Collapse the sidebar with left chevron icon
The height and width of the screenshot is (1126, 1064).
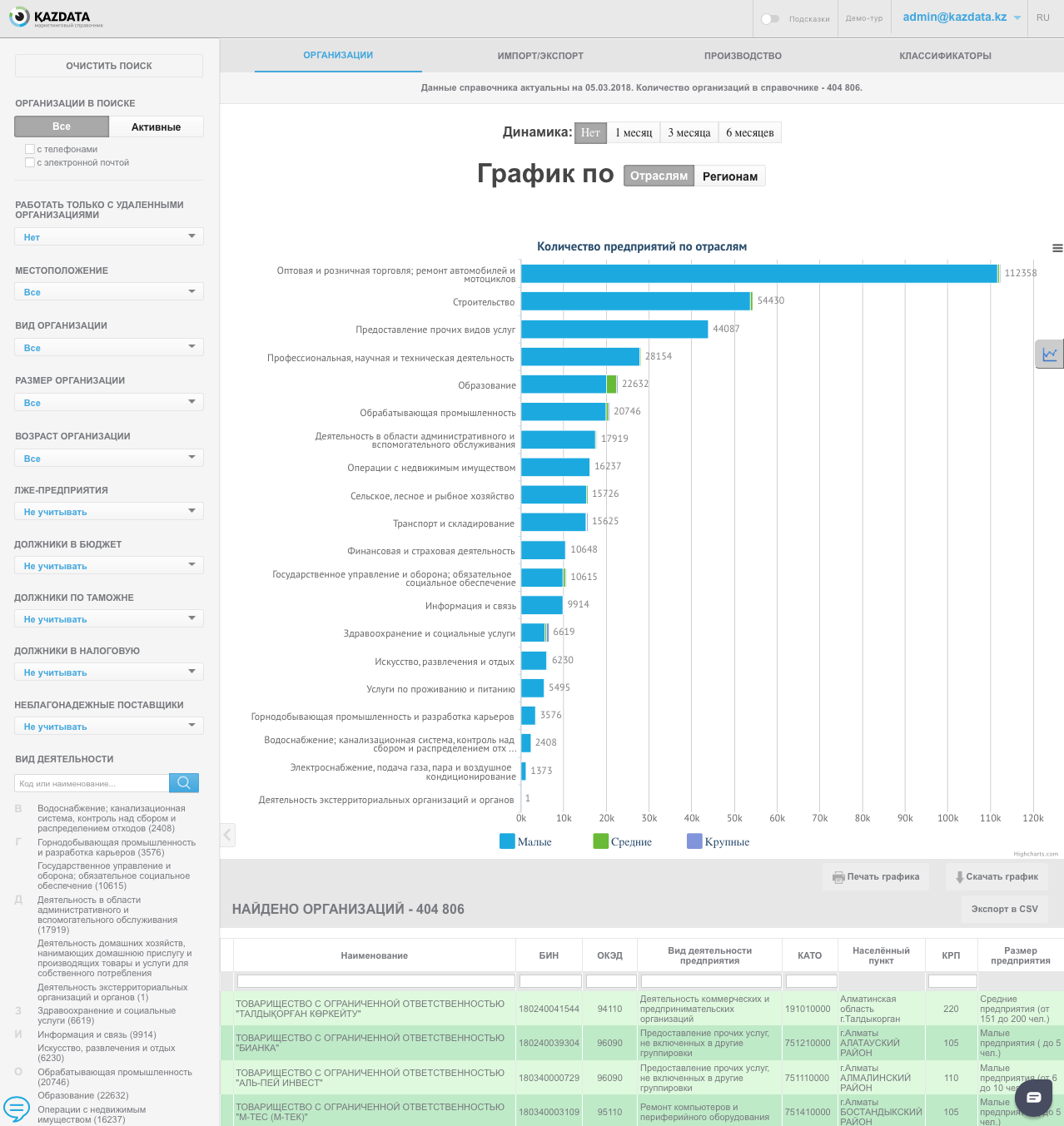(227, 835)
